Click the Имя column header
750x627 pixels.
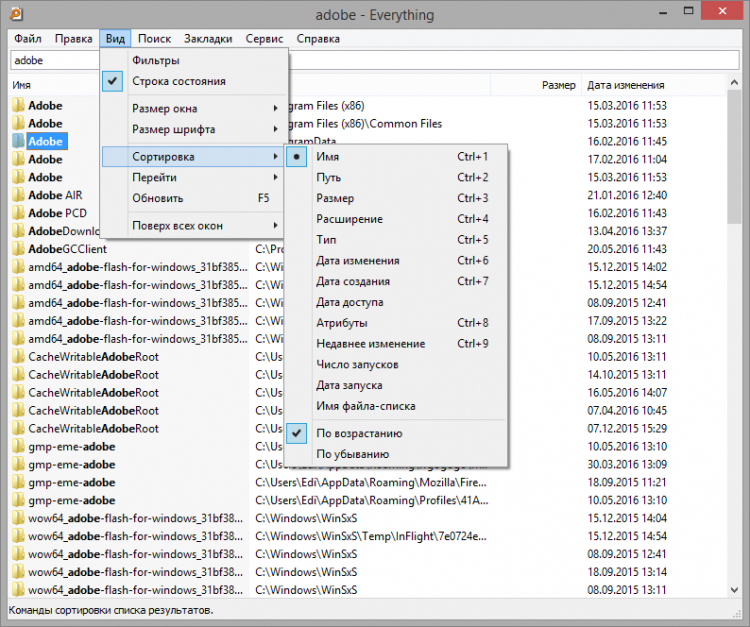55,85
